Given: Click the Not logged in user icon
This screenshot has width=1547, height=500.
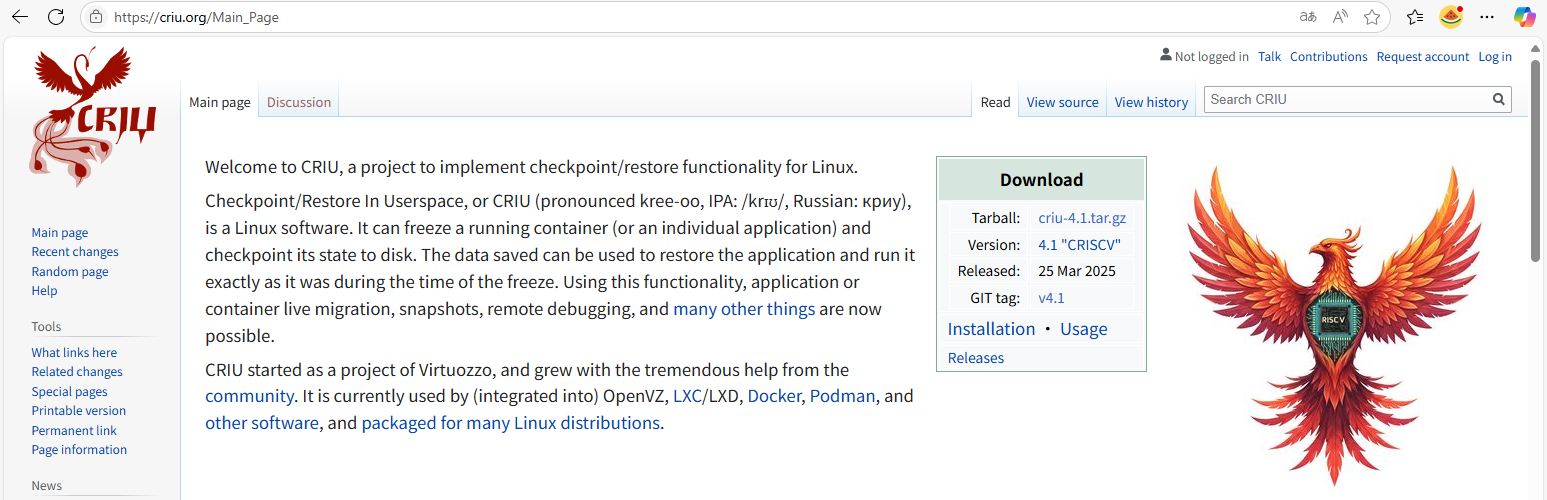Looking at the screenshot, I should click(1166, 55).
